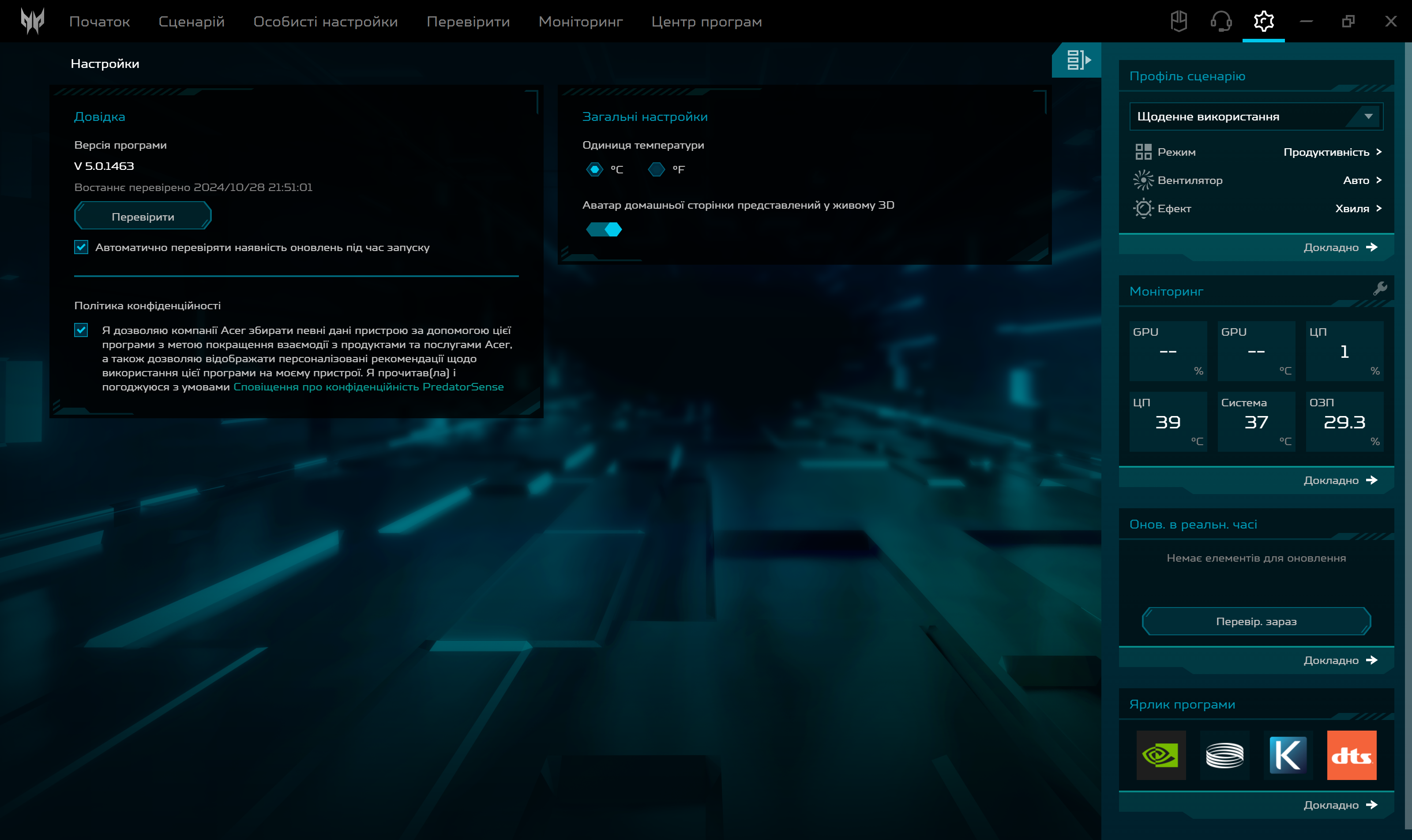
Task: Click the Predator logo icon
Action: (32, 21)
